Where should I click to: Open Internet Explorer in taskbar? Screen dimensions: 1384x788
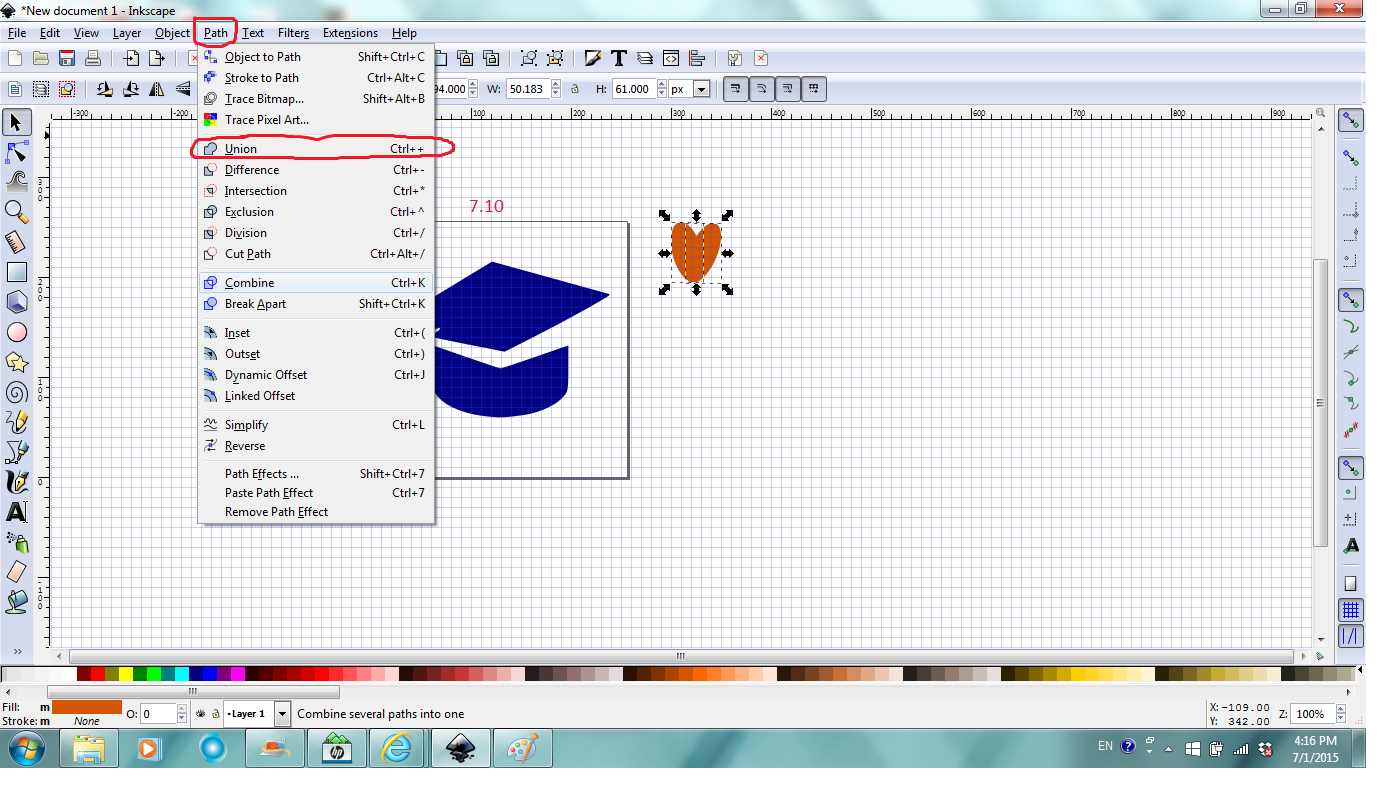pos(398,748)
